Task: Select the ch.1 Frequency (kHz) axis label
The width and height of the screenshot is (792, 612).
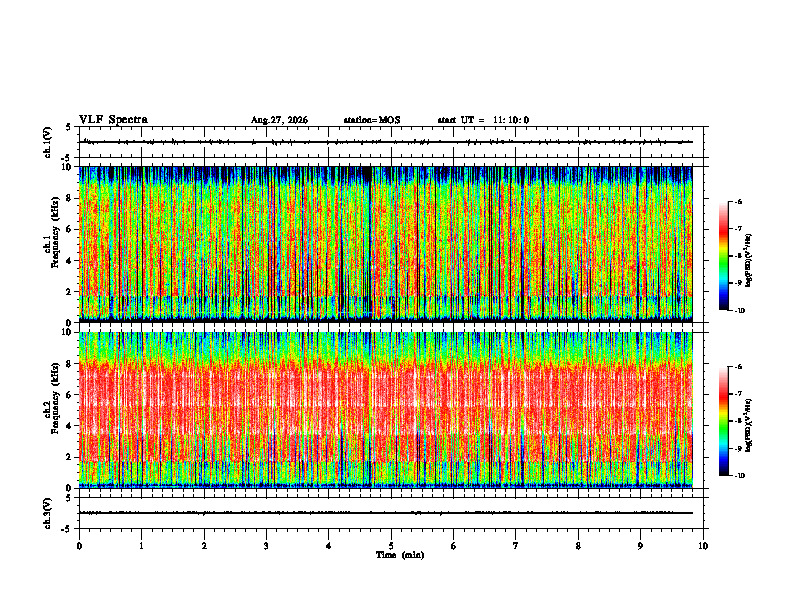Action: pyautogui.click(x=51, y=244)
